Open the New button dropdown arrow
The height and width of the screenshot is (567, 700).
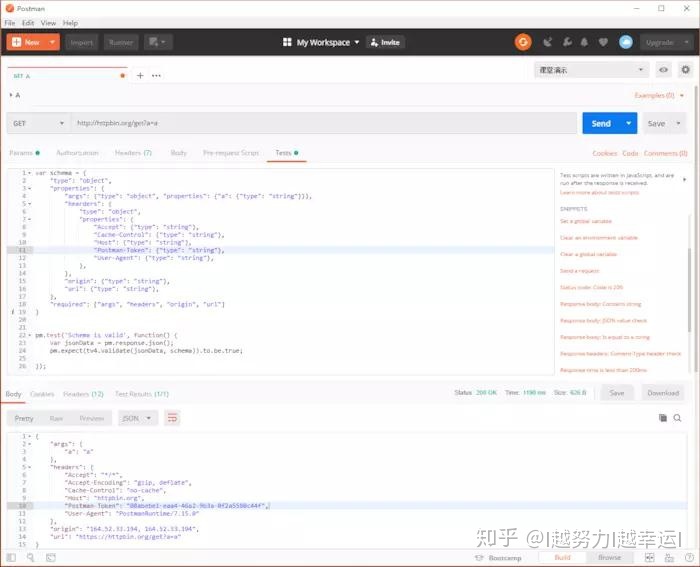(x=52, y=42)
